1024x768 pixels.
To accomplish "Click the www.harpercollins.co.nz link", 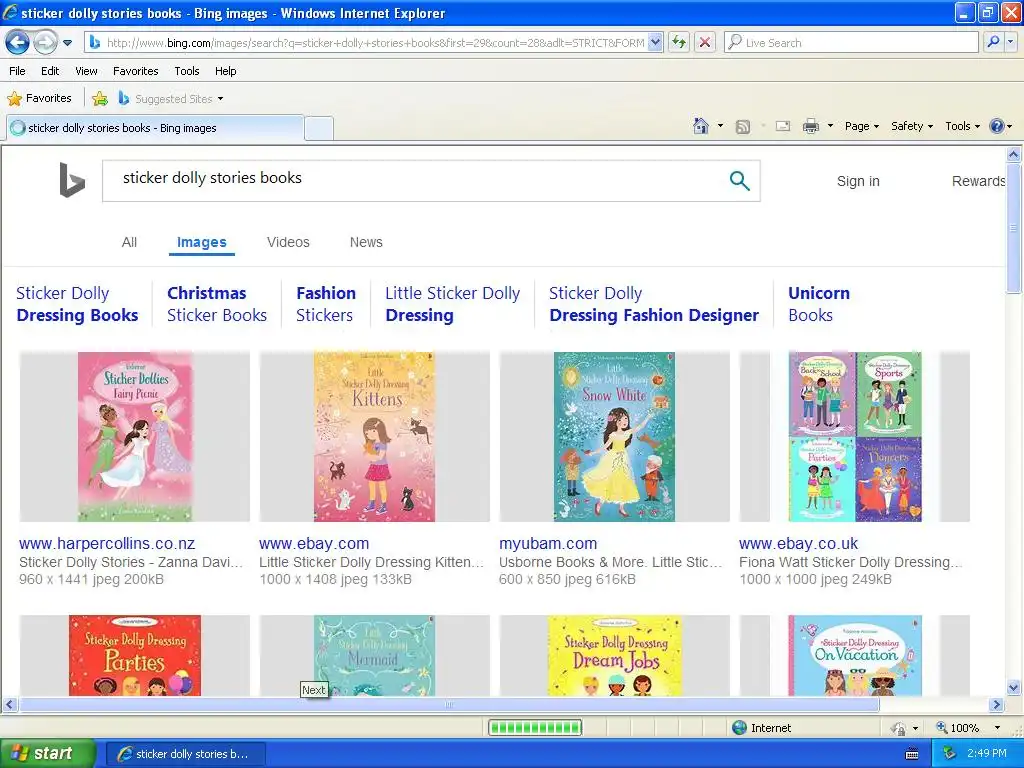I will [107, 543].
